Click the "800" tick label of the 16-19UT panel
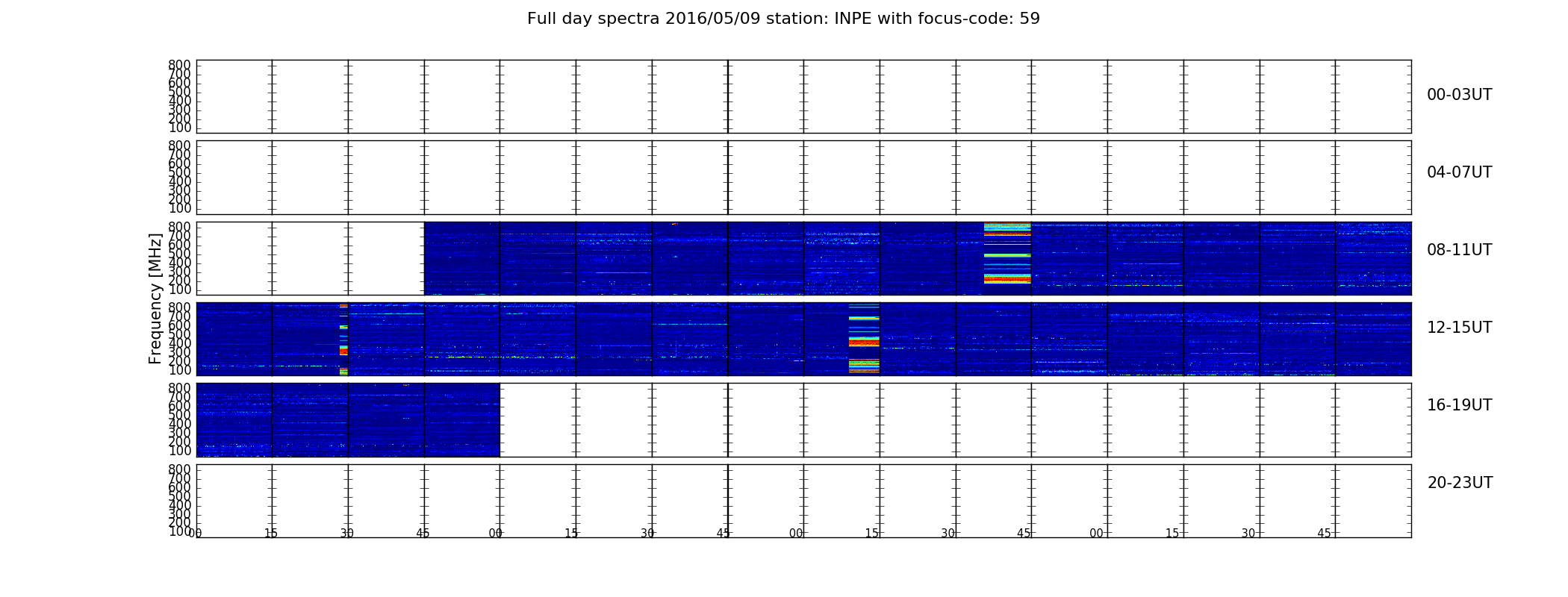1568x597 pixels. 179,388
